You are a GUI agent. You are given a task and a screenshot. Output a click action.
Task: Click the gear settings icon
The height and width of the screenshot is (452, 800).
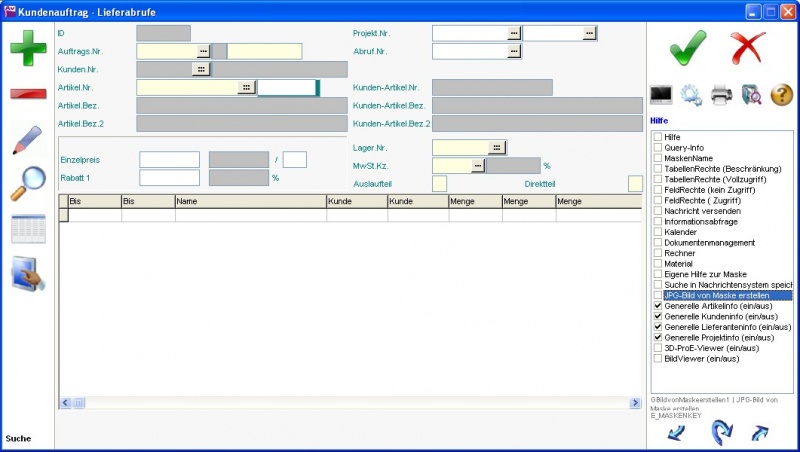tap(691, 95)
